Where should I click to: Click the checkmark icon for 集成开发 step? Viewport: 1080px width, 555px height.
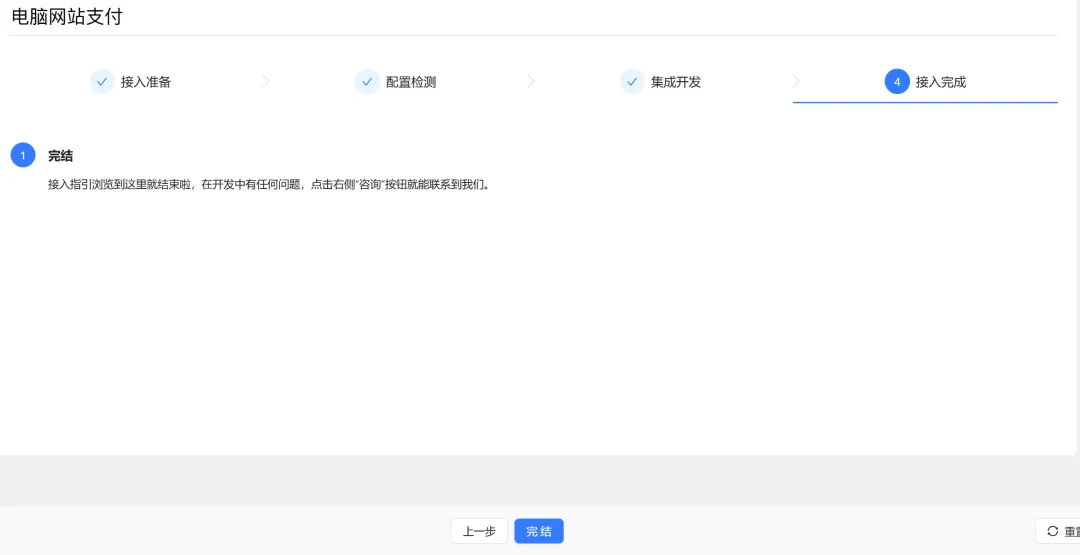tap(632, 82)
